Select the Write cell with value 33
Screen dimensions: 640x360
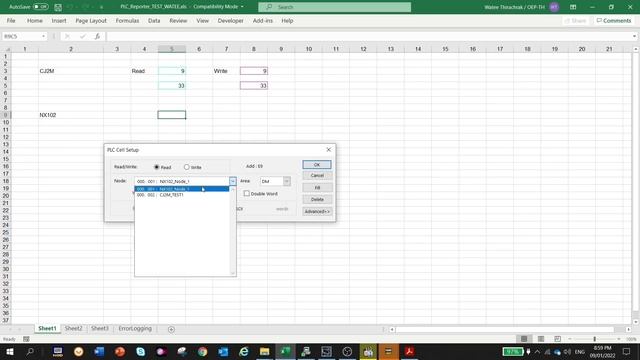(x=254, y=86)
